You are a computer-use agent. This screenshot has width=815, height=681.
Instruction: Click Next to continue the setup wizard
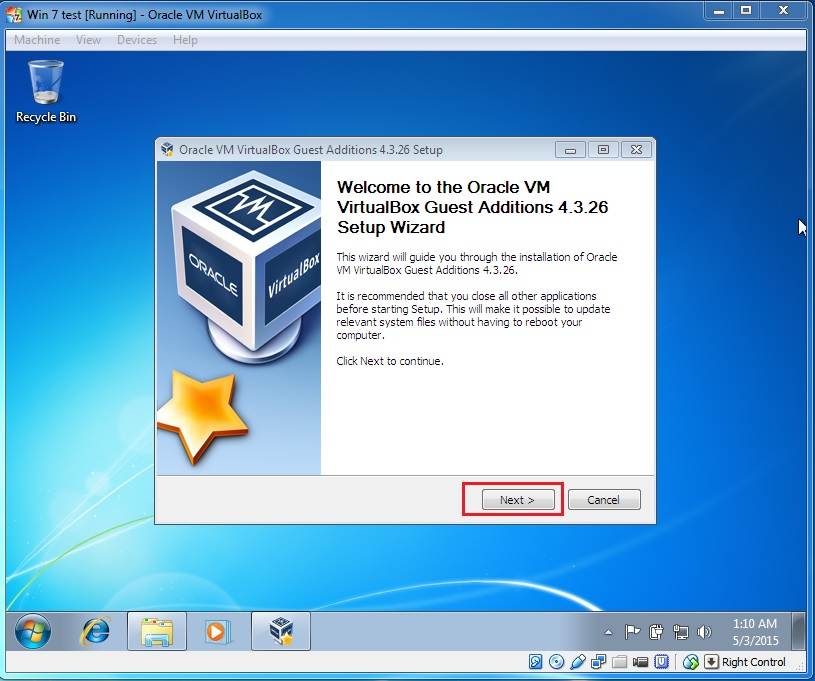517,499
